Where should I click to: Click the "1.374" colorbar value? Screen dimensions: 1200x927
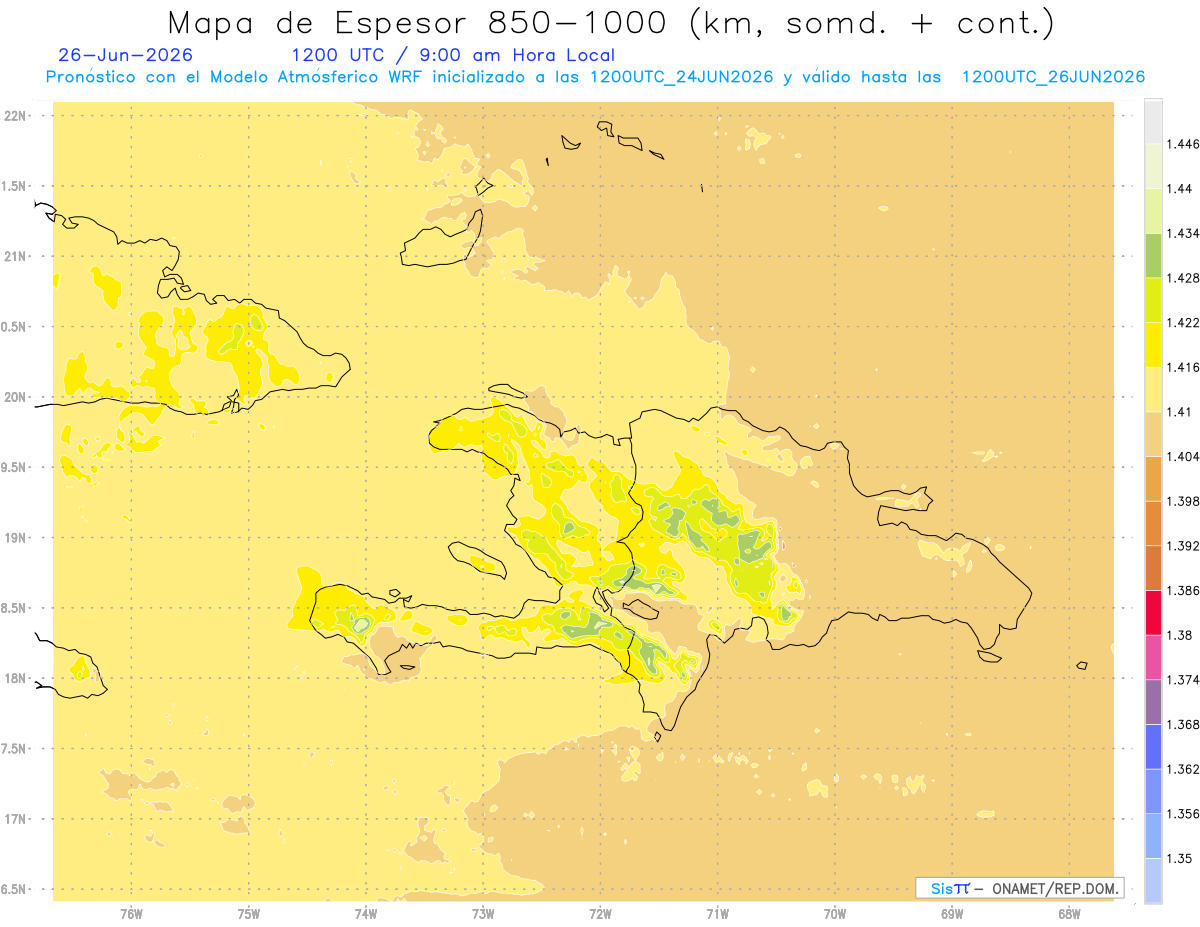(x=1183, y=680)
